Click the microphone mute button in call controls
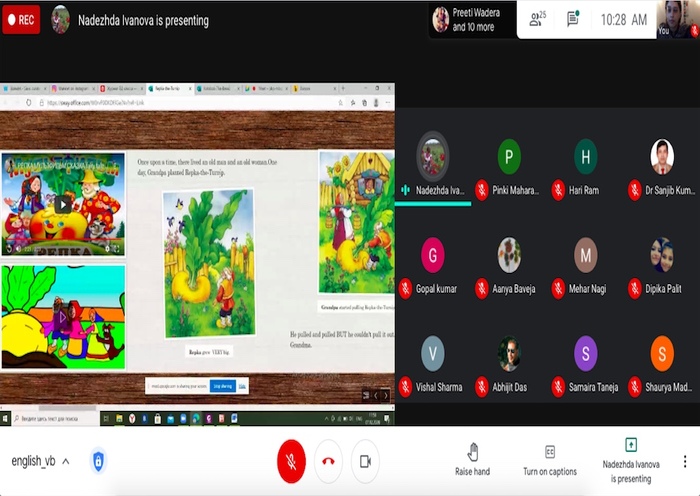Screen dimensions: 700x496 pos(292,462)
